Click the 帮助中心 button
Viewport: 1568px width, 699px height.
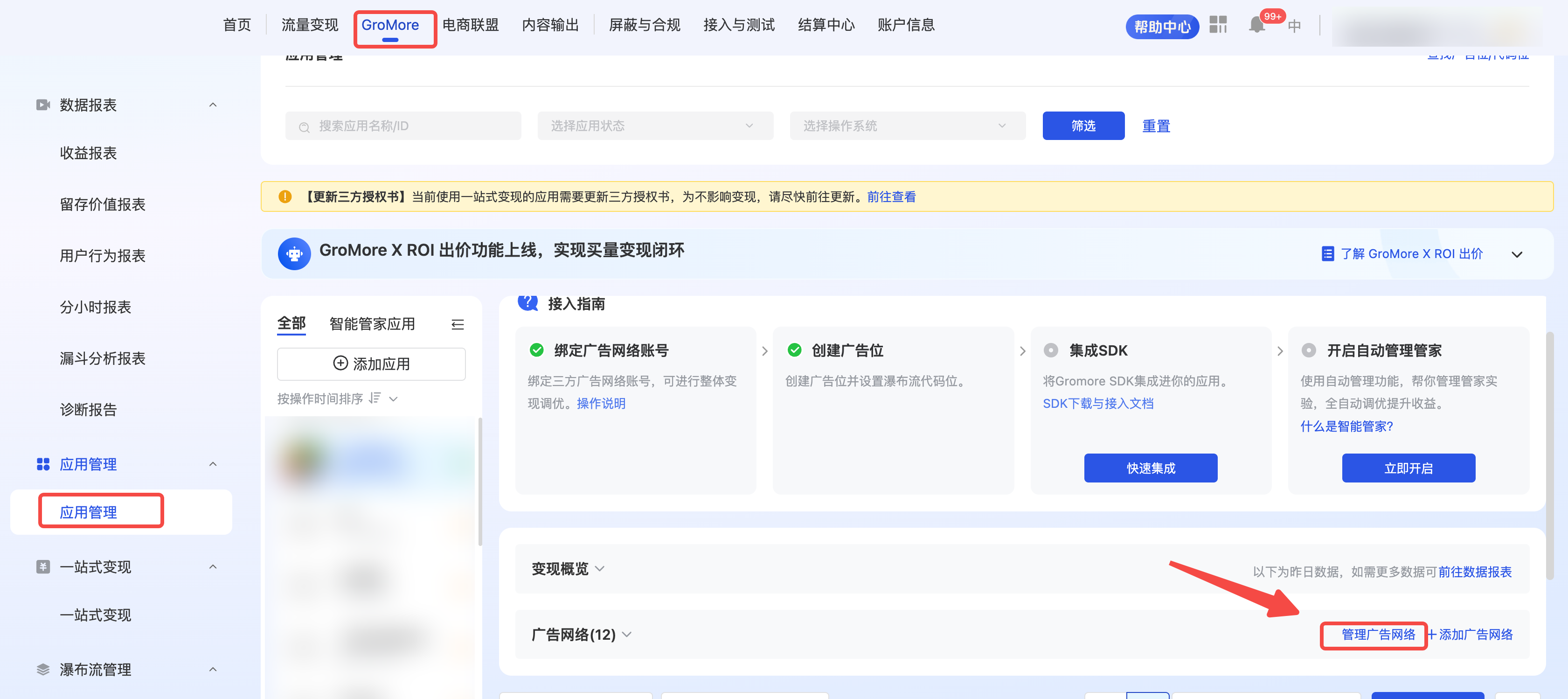pyautogui.click(x=1162, y=26)
